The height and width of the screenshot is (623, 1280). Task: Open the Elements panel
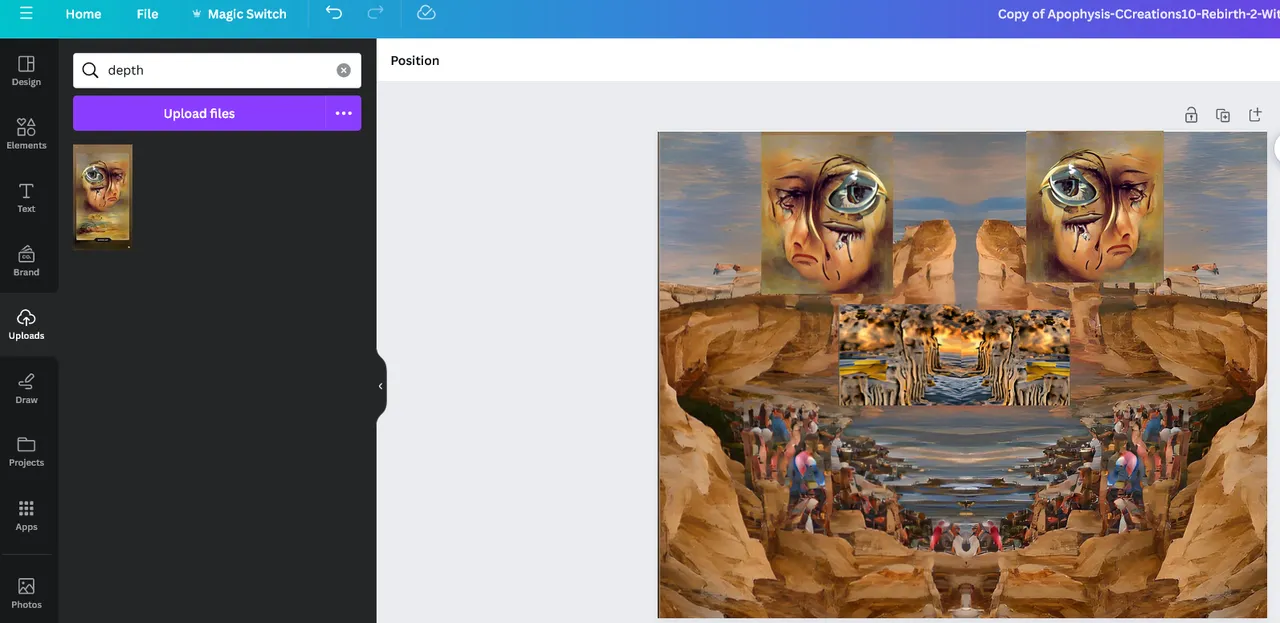[26, 134]
